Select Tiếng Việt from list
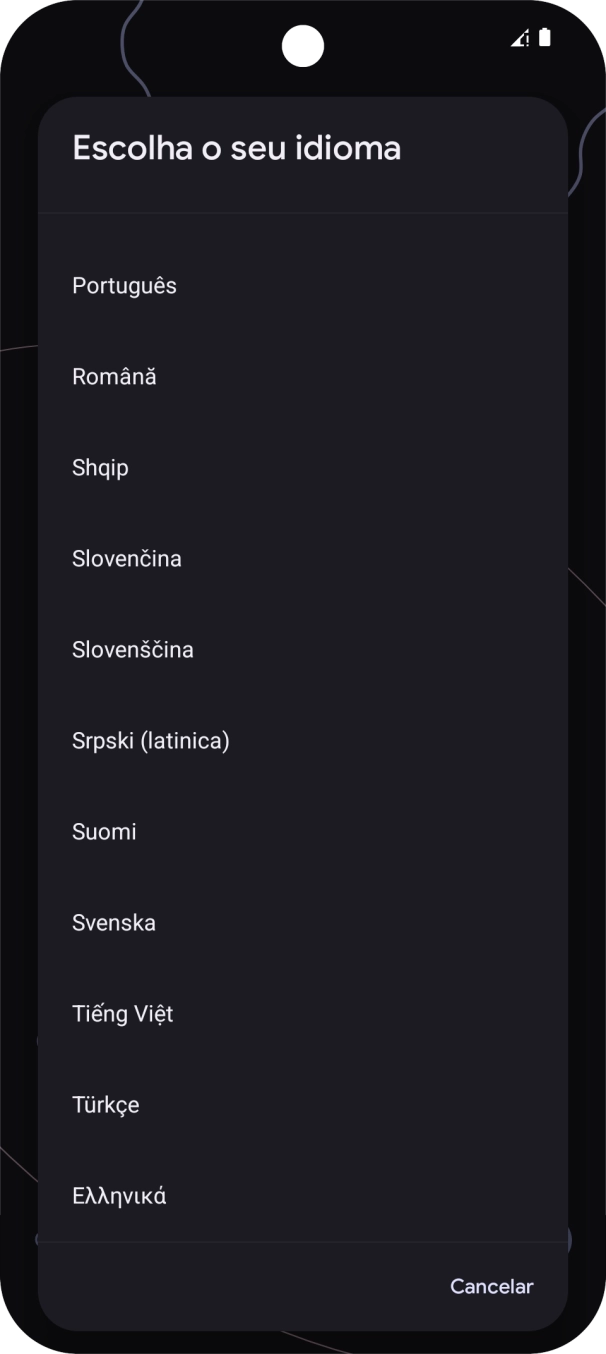Viewport: 606px width, 1354px height. (x=123, y=1014)
